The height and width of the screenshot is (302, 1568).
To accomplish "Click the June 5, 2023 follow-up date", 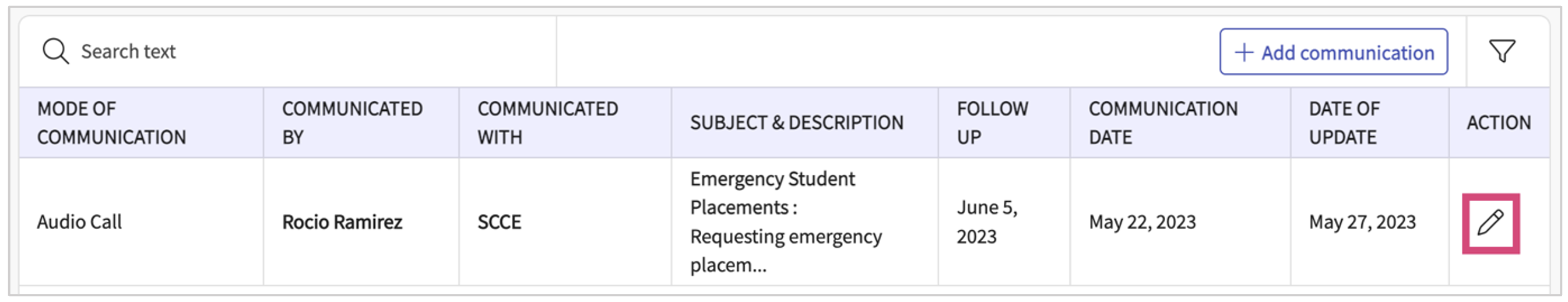I will (987, 222).
